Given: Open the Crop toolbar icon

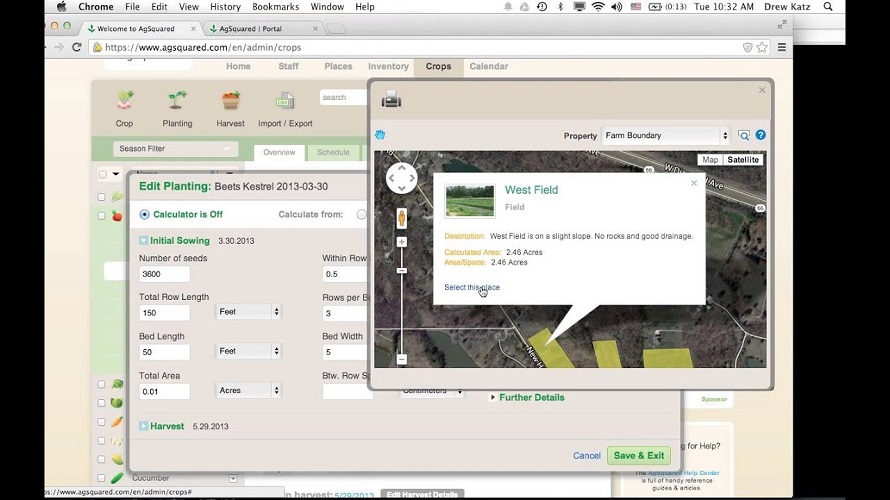Looking at the screenshot, I should pyautogui.click(x=125, y=100).
